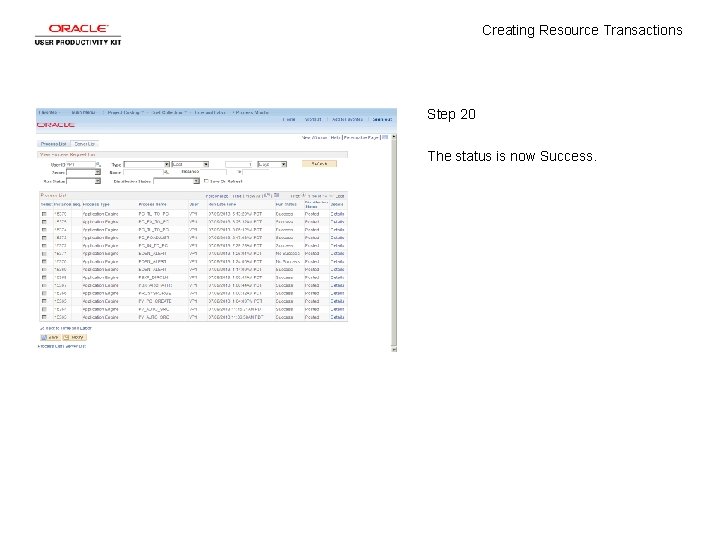Click the Sign out link
Viewport: 720px width, 540px height.
[382, 119]
